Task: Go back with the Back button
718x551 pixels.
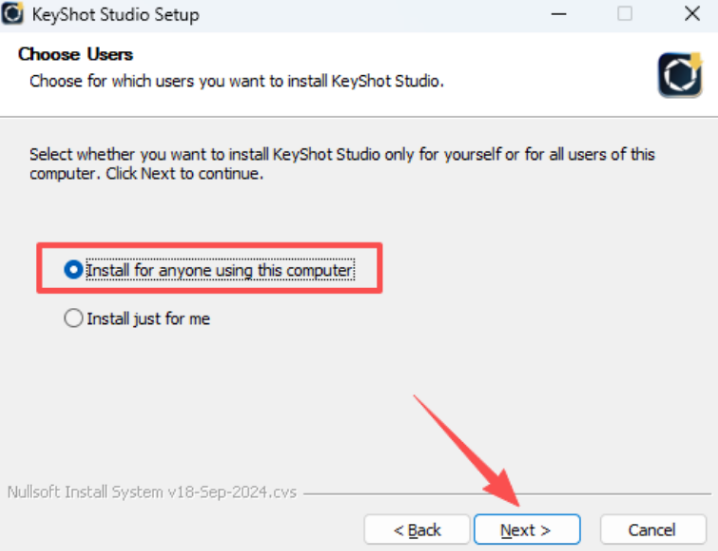Action: [417, 529]
